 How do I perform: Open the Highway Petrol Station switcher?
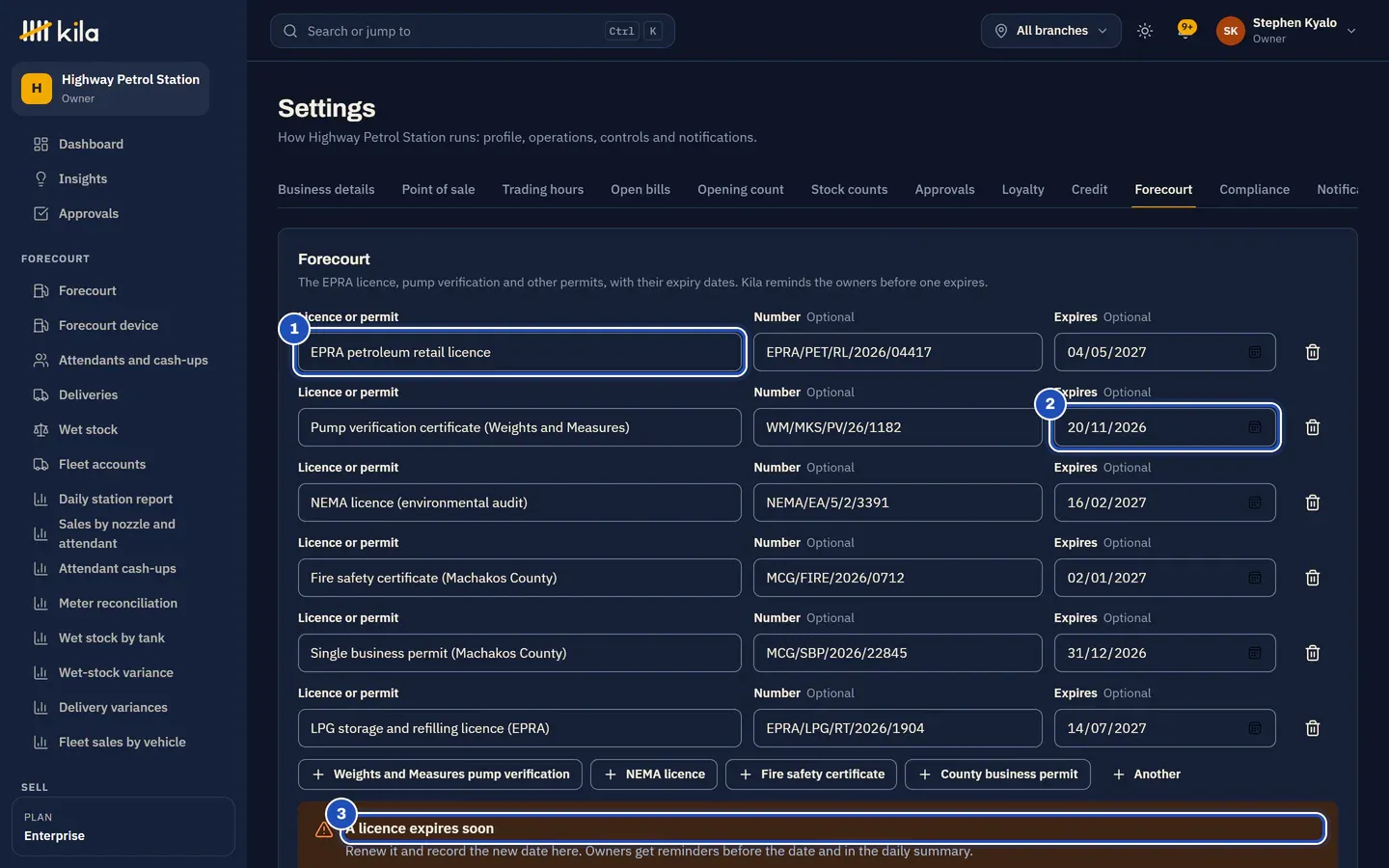[110, 89]
